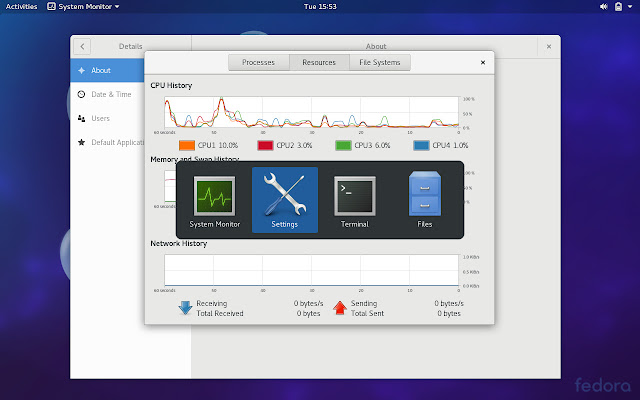Image resolution: width=640 pixels, height=400 pixels.
Task: Switch to Terminal in the app switcher
Action: 355,200
